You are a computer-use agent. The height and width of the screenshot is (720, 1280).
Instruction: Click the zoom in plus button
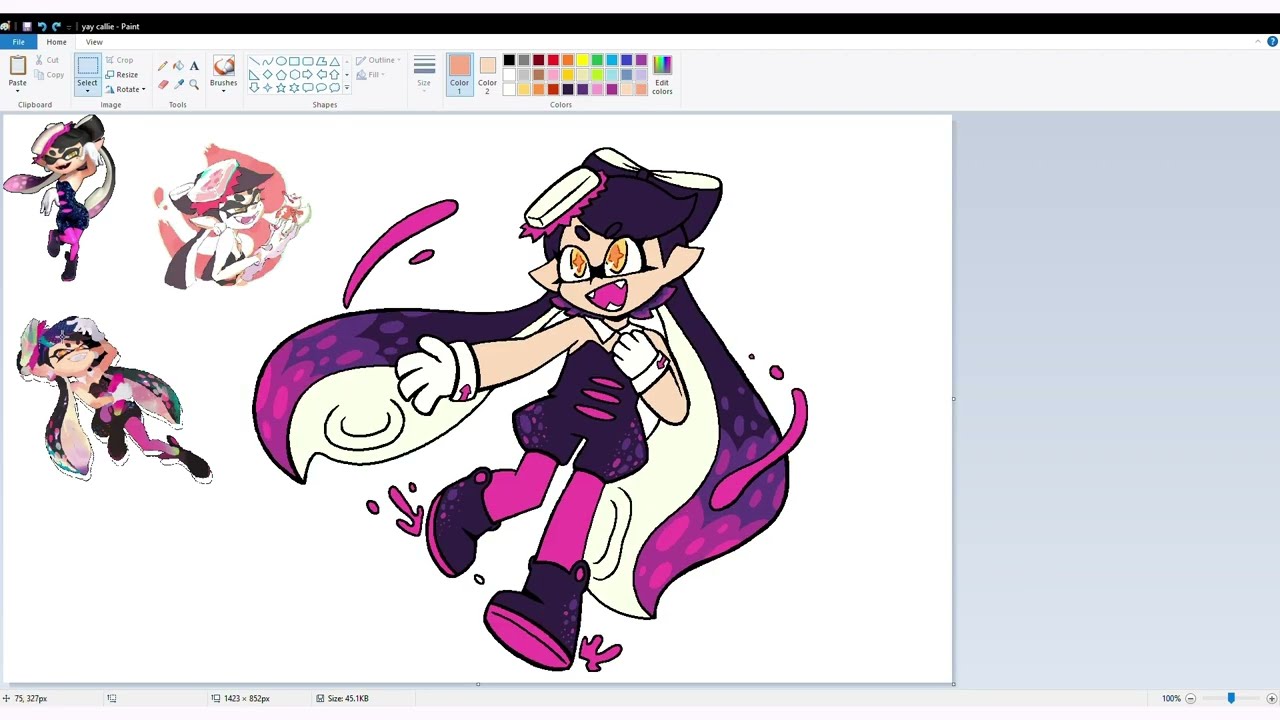coord(1271,698)
